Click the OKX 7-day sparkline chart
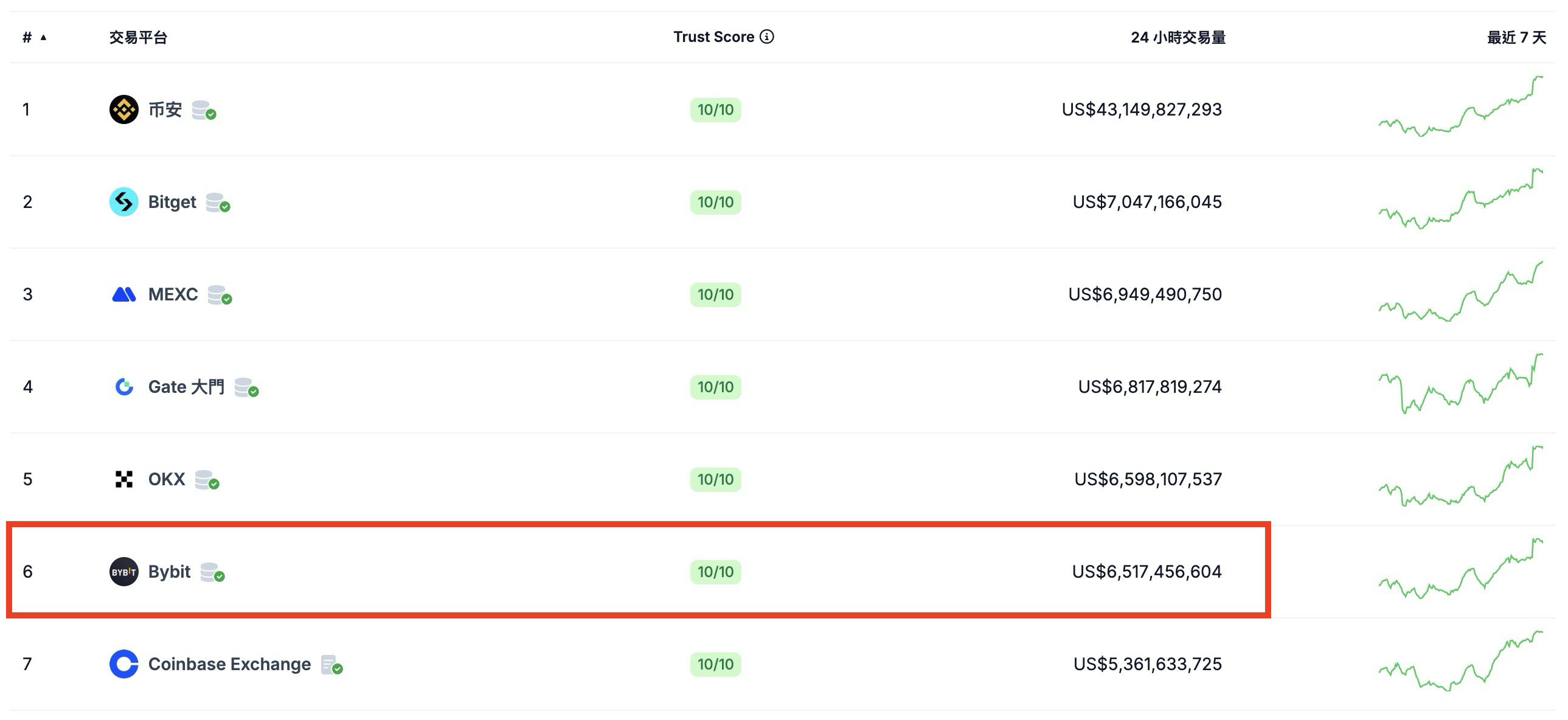Viewport: 1568px width, 720px height. coord(1460,478)
